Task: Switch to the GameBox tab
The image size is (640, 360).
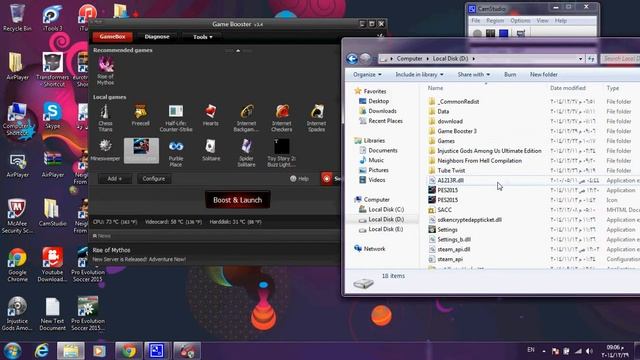Action: coord(112,37)
